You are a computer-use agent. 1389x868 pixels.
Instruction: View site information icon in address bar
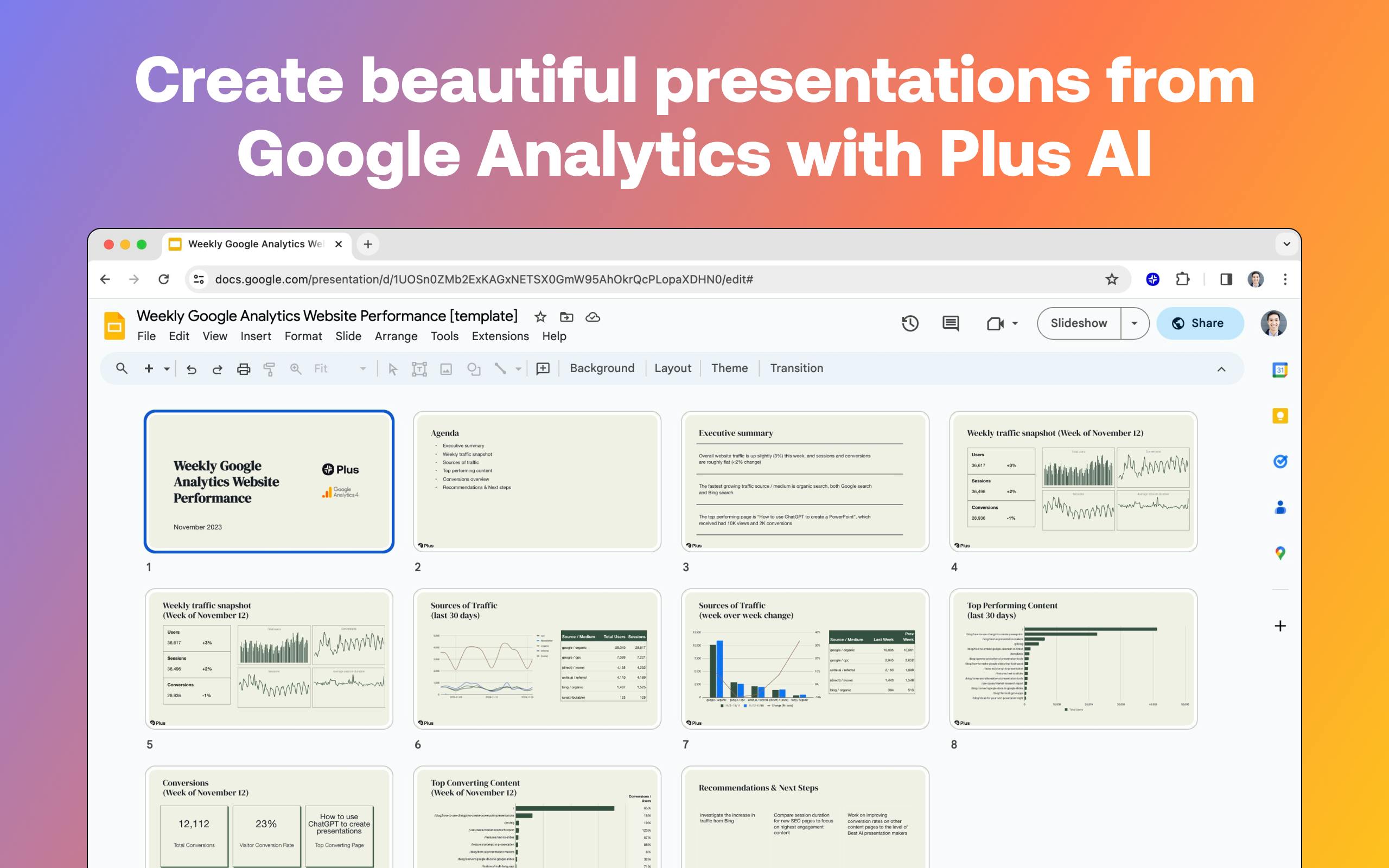[x=199, y=279]
